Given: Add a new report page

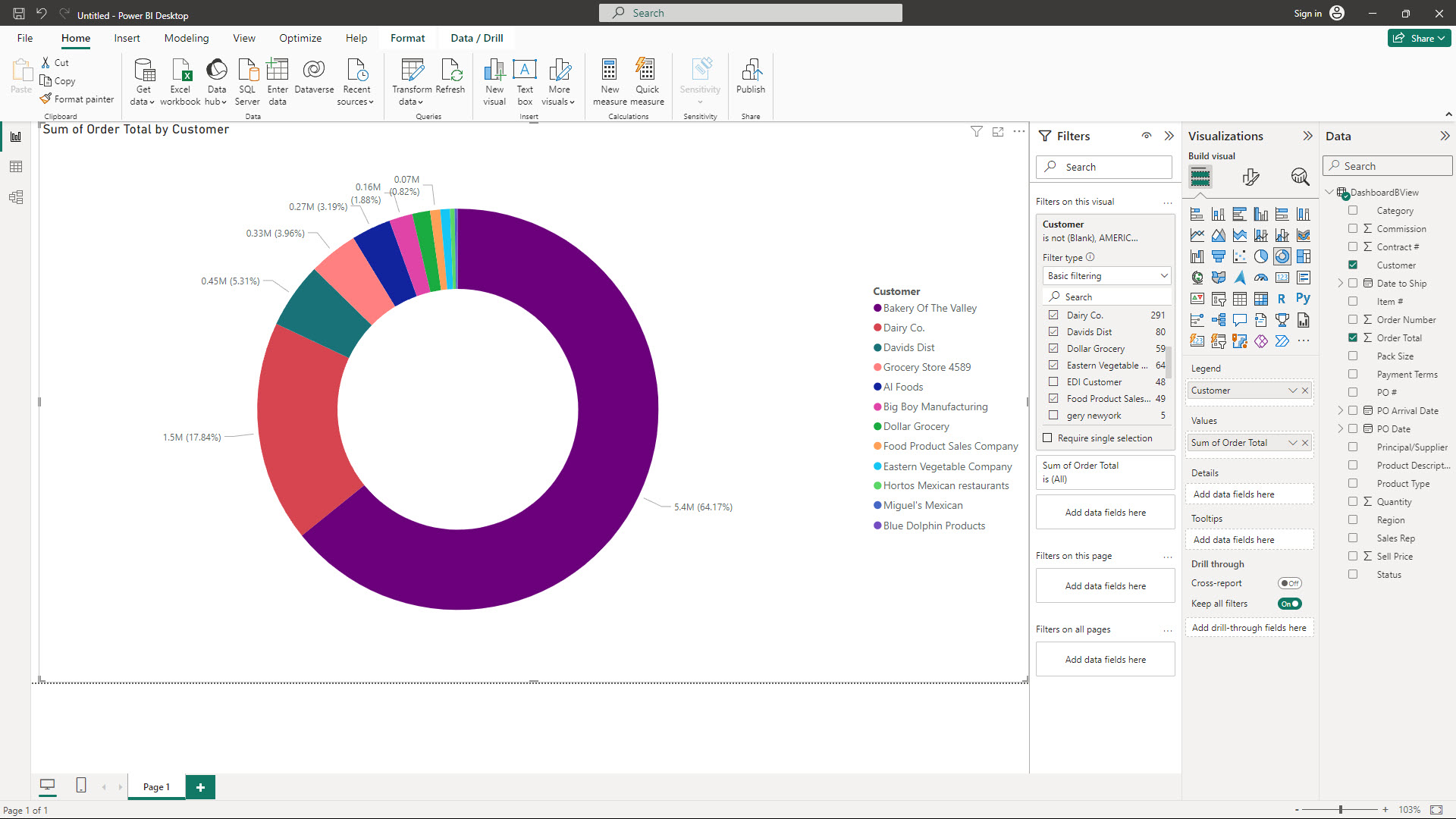Looking at the screenshot, I should coord(200,787).
